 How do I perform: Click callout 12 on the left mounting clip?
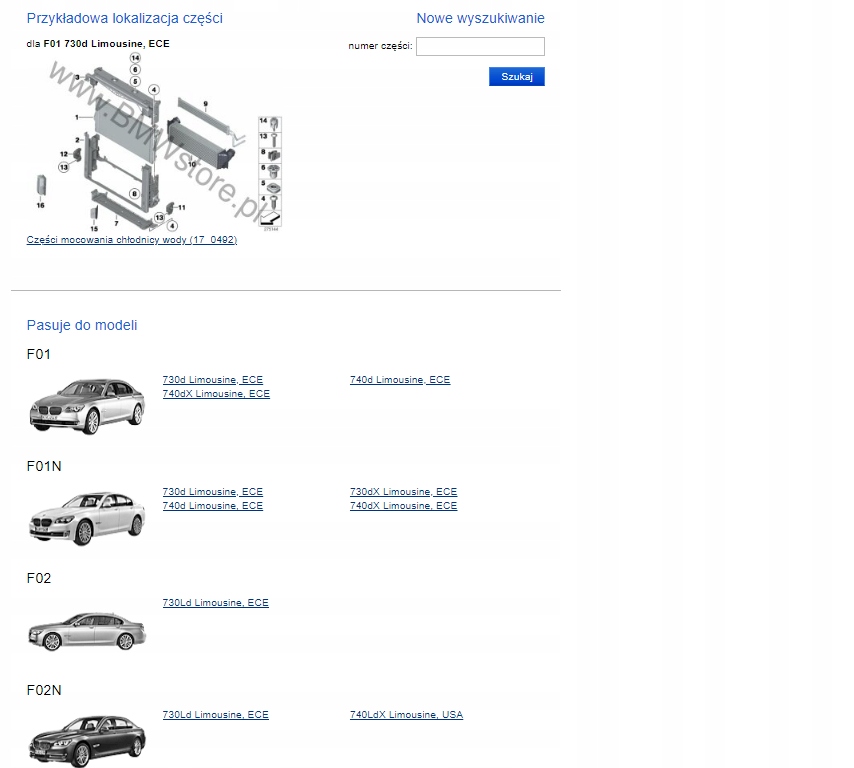coord(64,154)
